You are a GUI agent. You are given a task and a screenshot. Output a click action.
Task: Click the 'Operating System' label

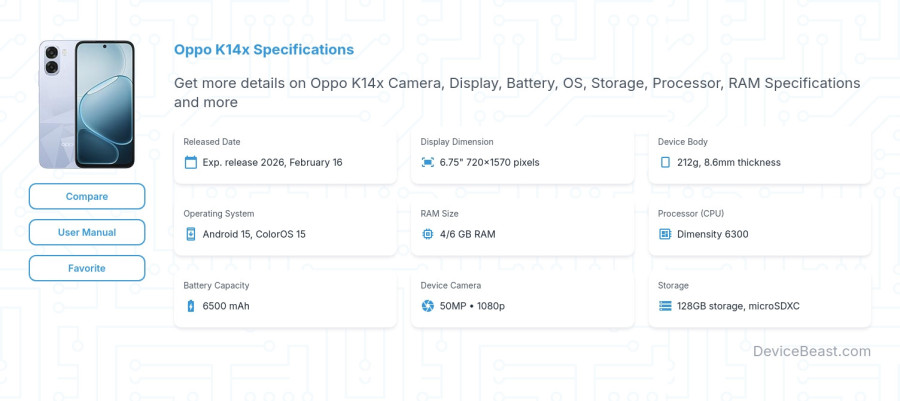click(x=219, y=213)
